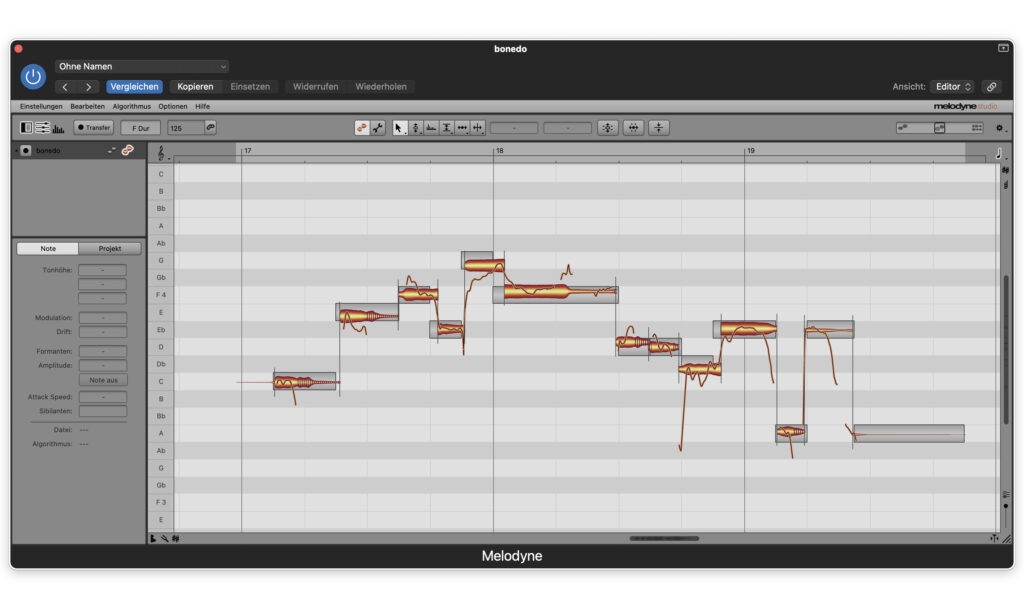This screenshot has height=614, width=1024.
Task: Toggle the Vergleichen compare button
Action: [x=134, y=86]
